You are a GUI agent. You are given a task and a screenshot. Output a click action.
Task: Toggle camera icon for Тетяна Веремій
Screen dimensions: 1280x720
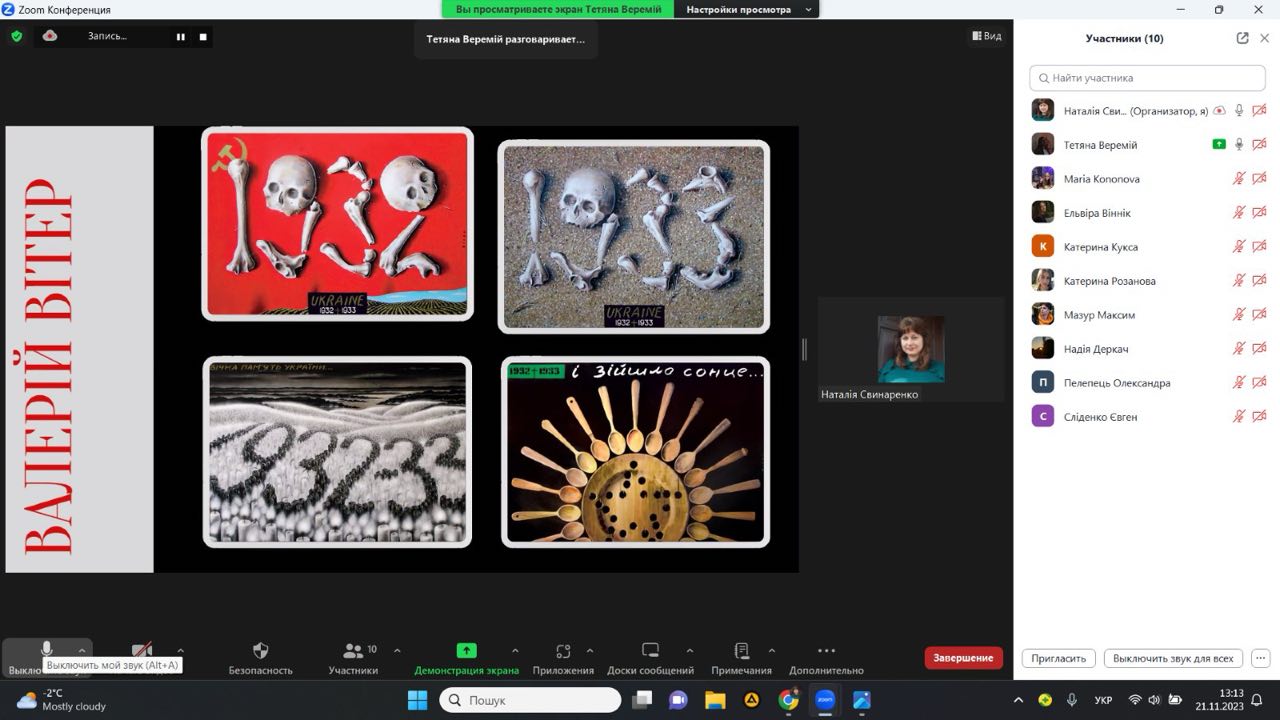click(1259, 145)
